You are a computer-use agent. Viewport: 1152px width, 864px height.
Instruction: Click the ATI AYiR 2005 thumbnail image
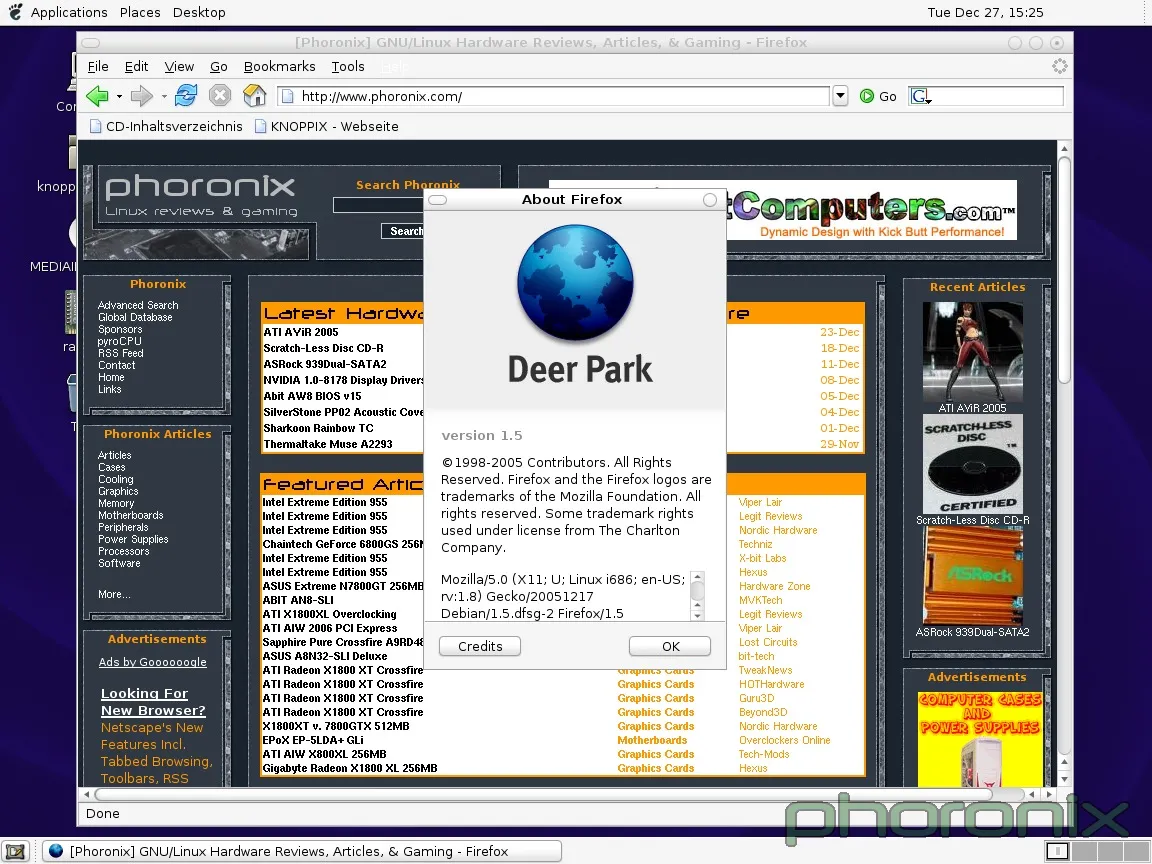coord(972,351)
